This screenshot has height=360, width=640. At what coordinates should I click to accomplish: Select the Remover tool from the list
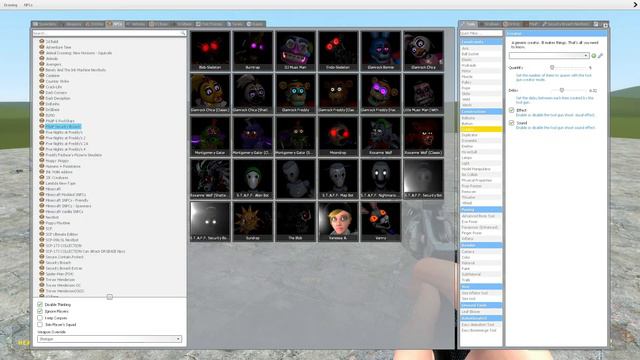pos(481,191)
